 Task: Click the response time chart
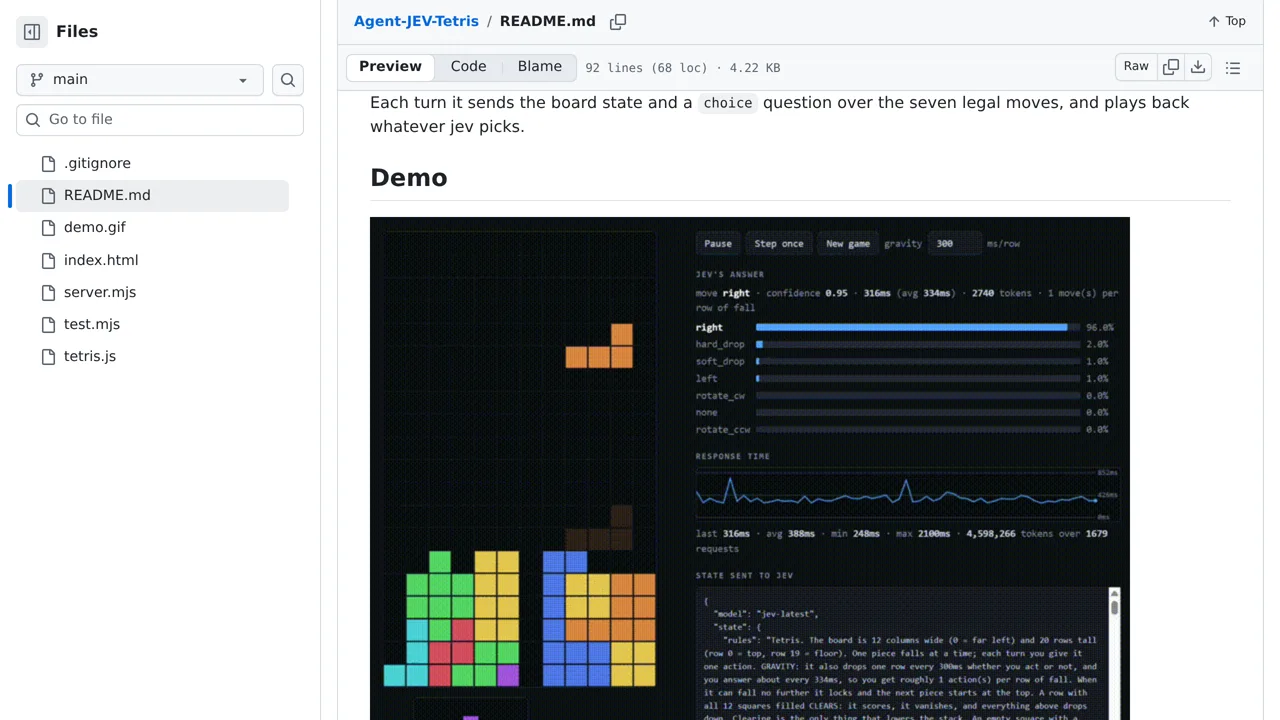907,493
